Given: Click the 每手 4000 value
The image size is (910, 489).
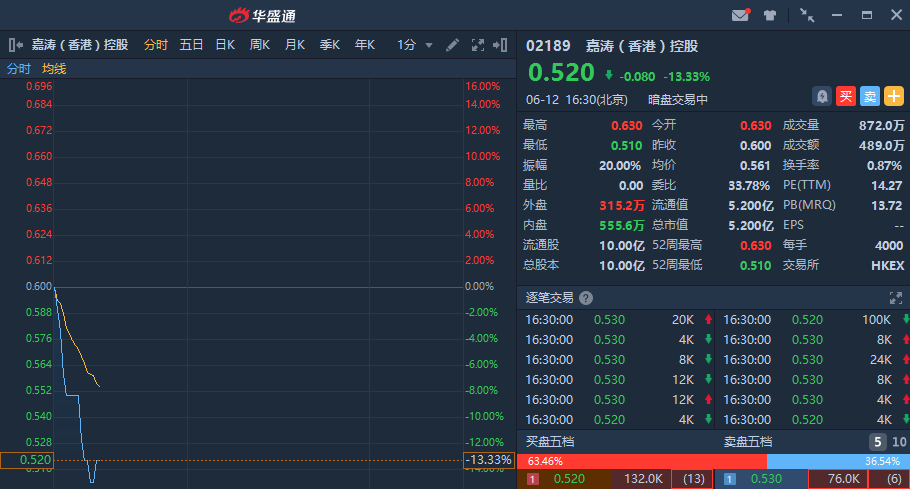Looking at the screenshot, I should coord(889,245).
